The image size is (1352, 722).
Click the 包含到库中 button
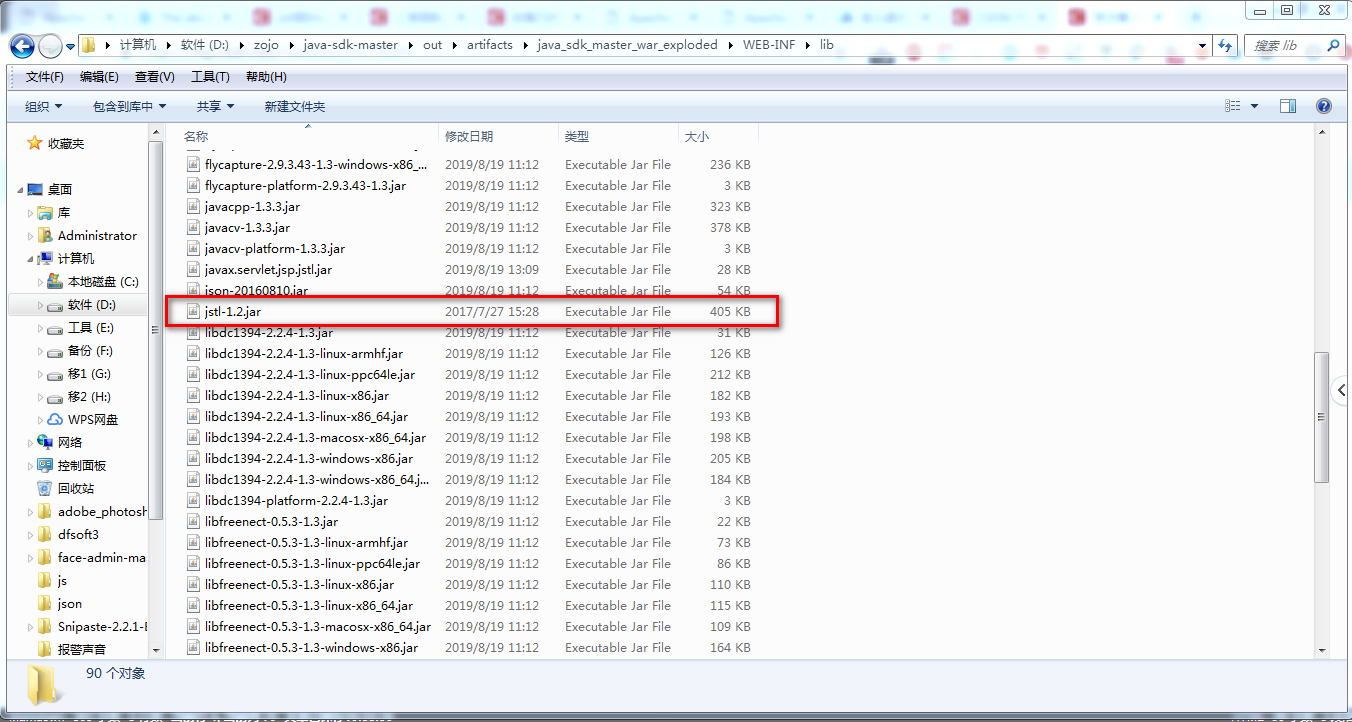124,106
